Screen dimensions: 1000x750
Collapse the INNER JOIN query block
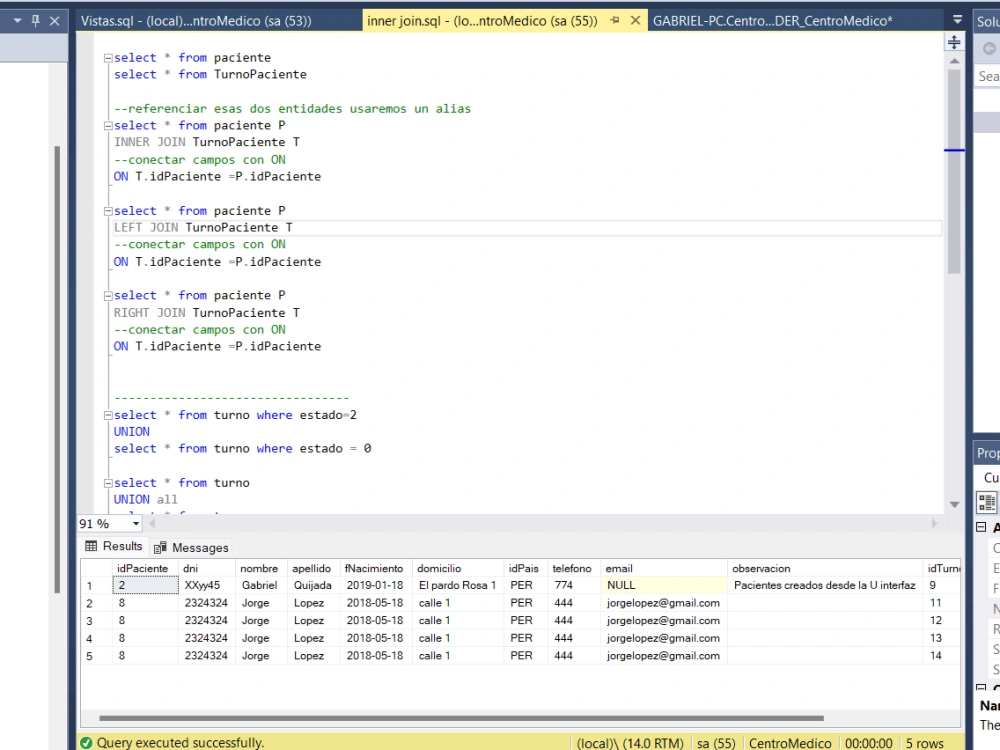(108, 126)
